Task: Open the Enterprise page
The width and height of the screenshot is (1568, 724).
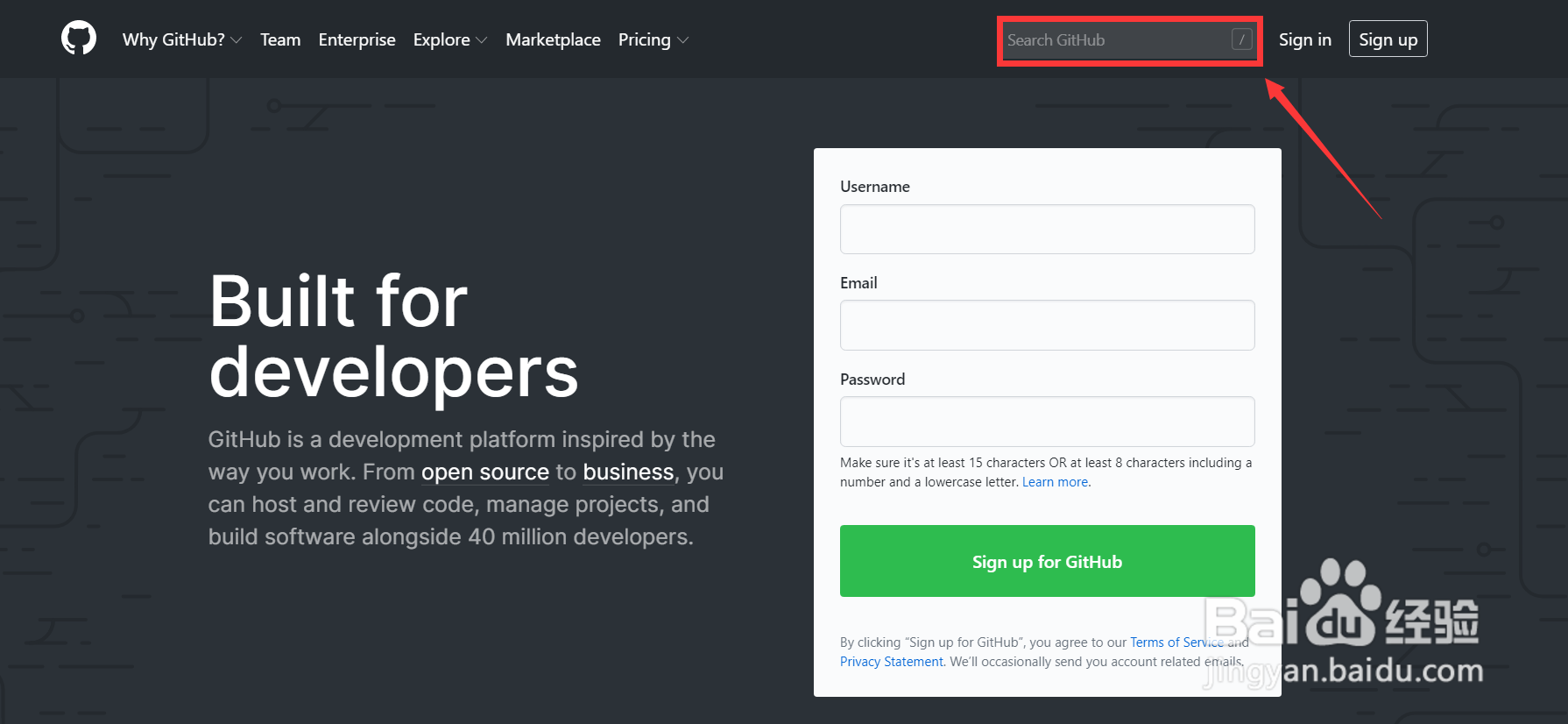Action: (357, 39)
